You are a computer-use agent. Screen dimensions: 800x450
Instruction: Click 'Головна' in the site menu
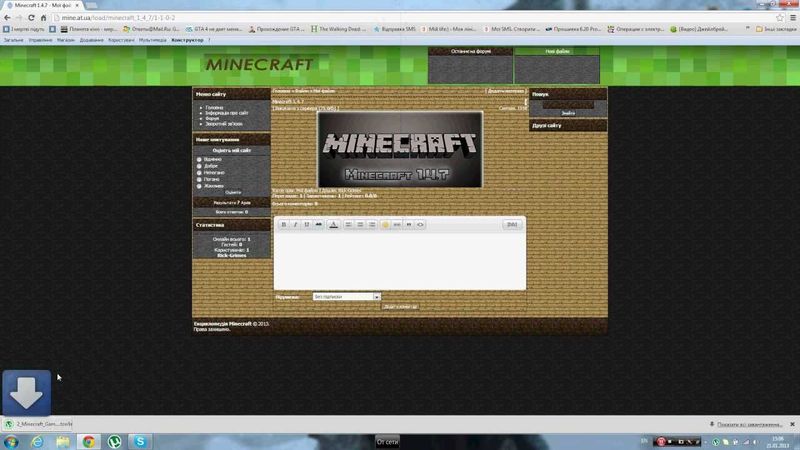coord(214,108)
